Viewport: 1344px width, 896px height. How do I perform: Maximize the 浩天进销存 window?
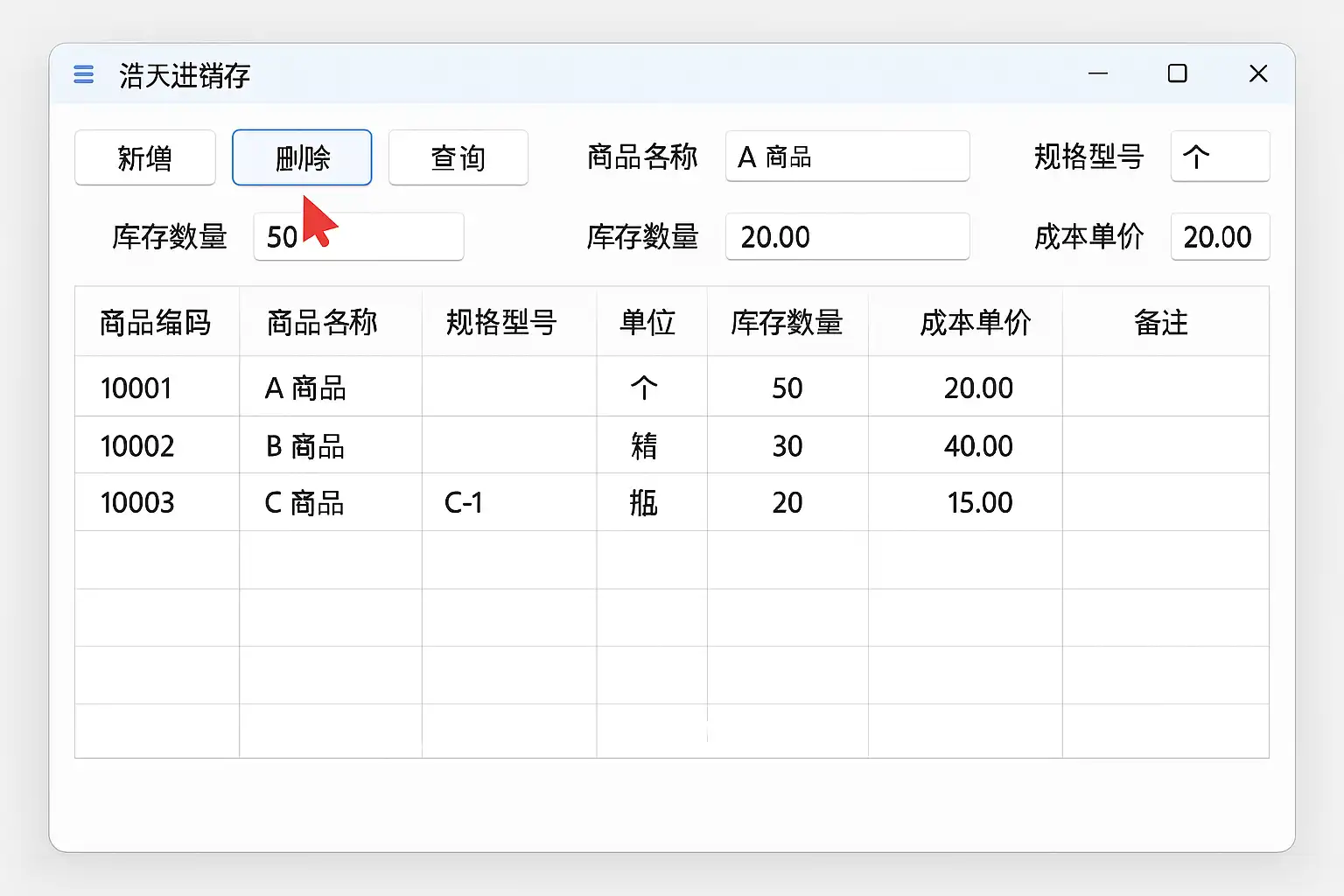(1178, 73)
